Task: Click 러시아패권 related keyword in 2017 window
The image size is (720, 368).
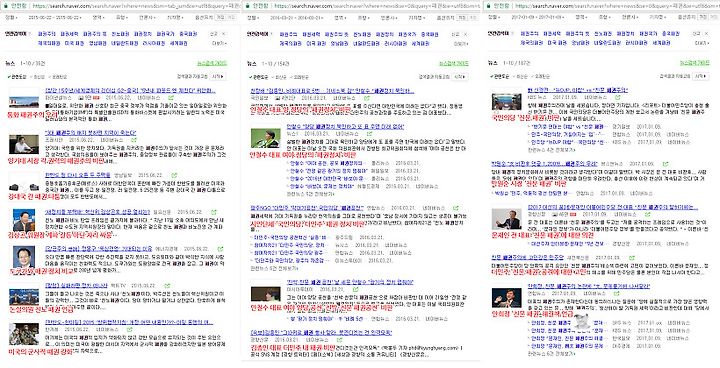Action: click(x=636, y=43)
